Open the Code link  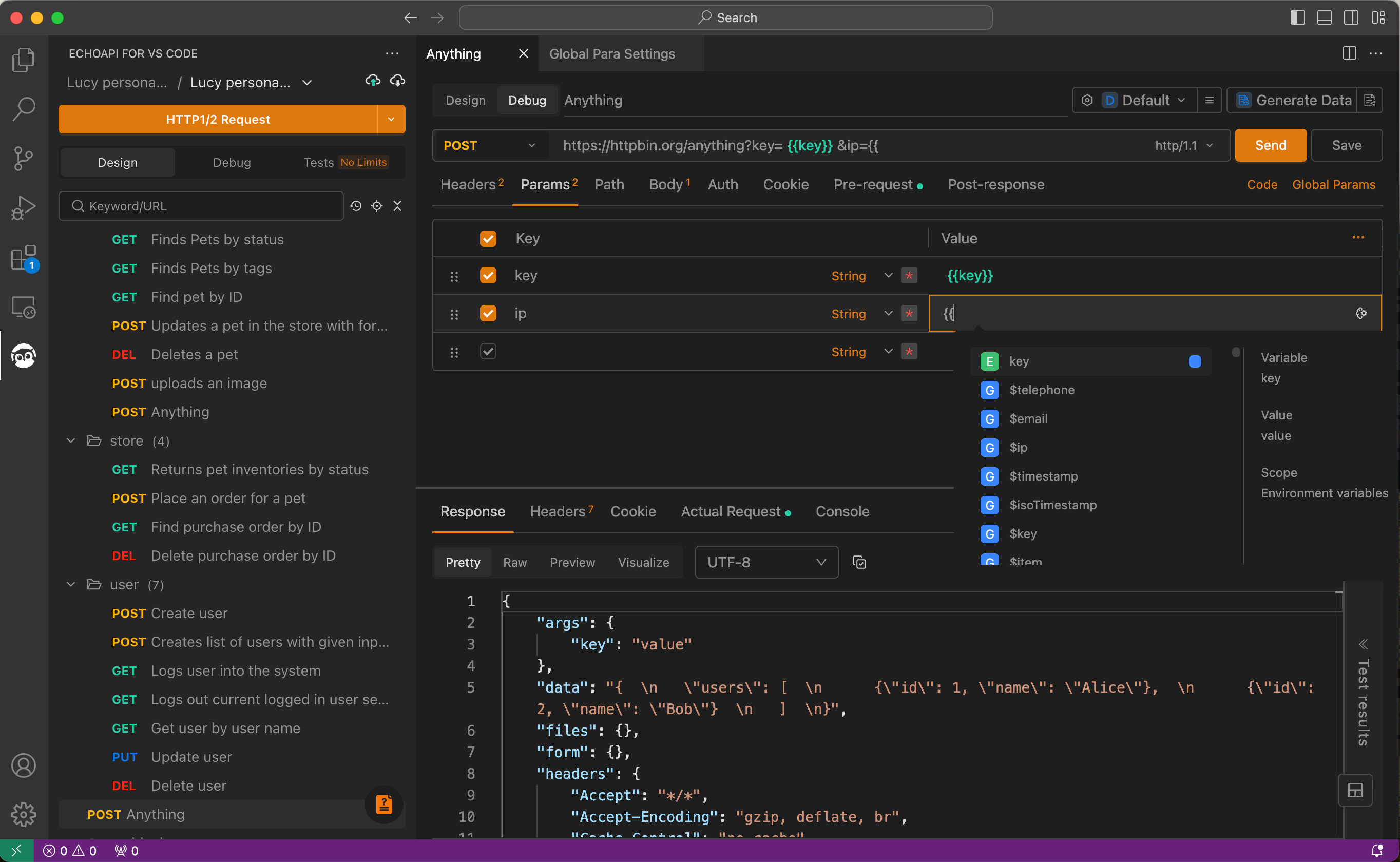(1262, 184)
